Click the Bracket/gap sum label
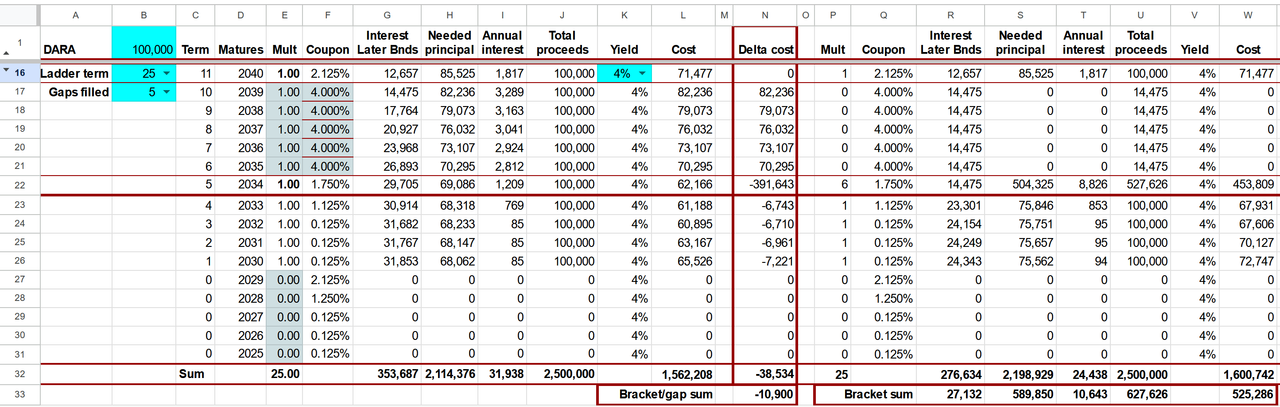This screenshot has width=1280, height=407. 668,394
